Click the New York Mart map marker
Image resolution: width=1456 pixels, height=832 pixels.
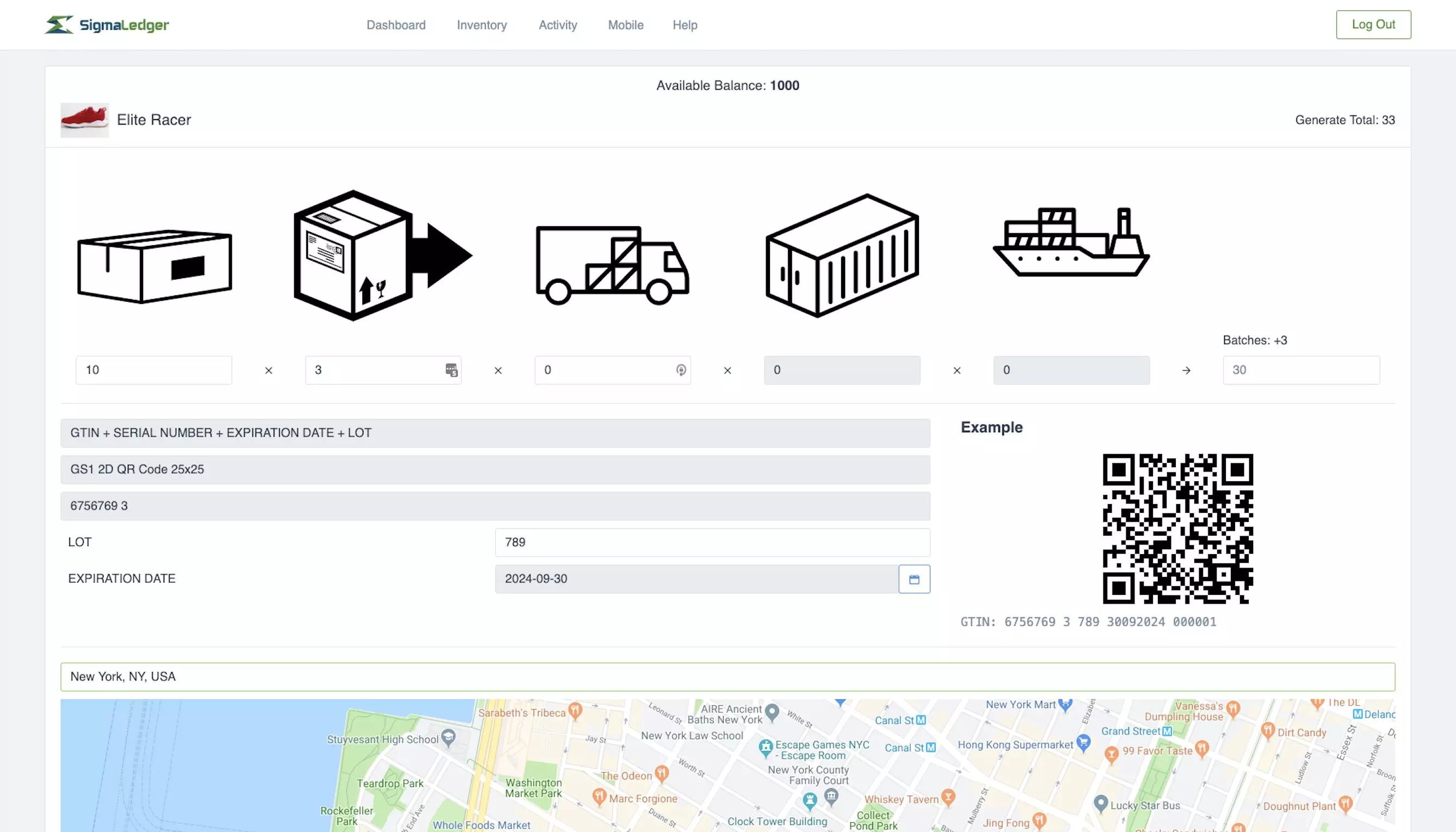pos(1064,705)
